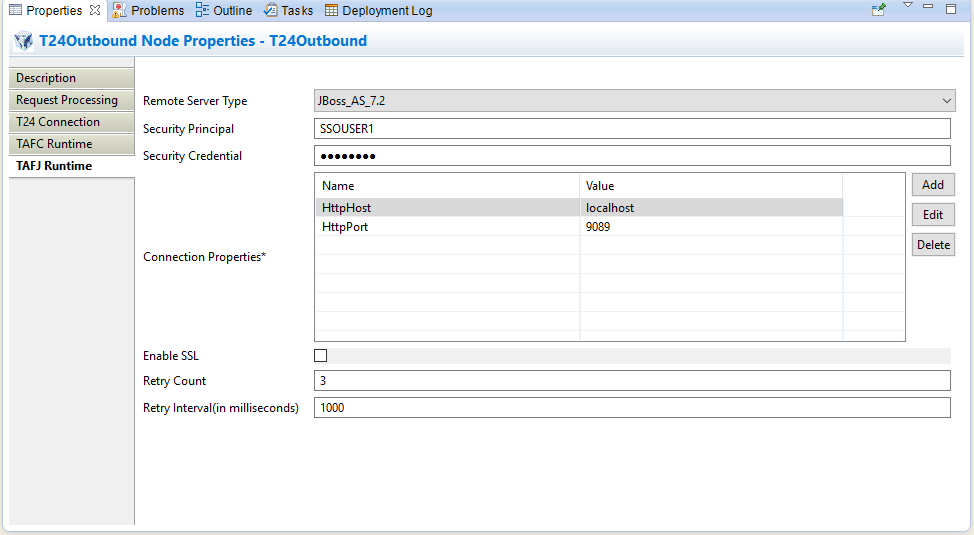Viewport: 974px width, 535px height.
Task: Click into the Security Principal field
Action: pyautogui.click(x=631, y=129)
